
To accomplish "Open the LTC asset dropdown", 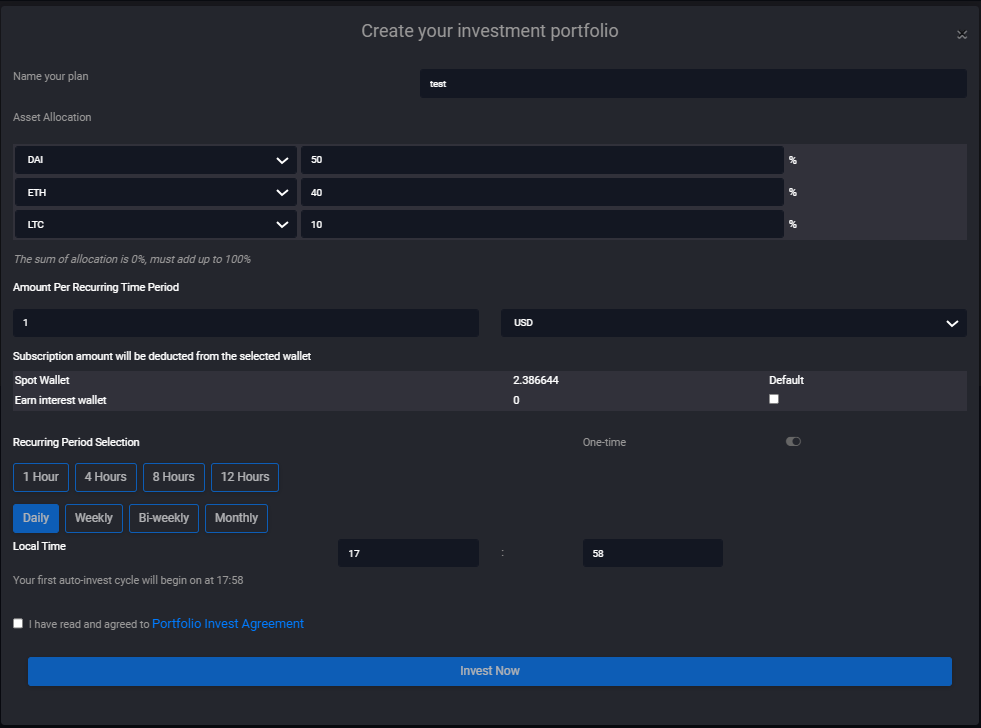I will (156, 224).
